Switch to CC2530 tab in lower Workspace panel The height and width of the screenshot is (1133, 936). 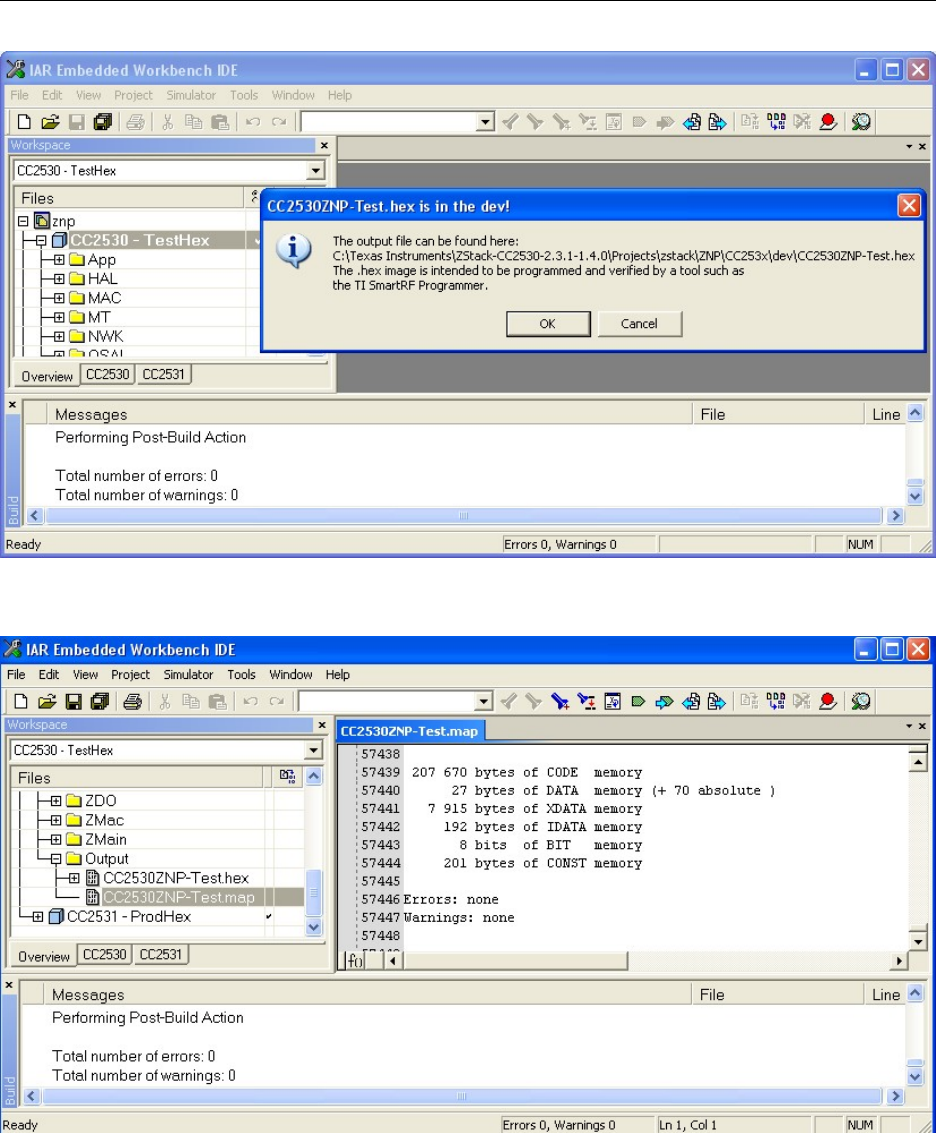point(105,955)
